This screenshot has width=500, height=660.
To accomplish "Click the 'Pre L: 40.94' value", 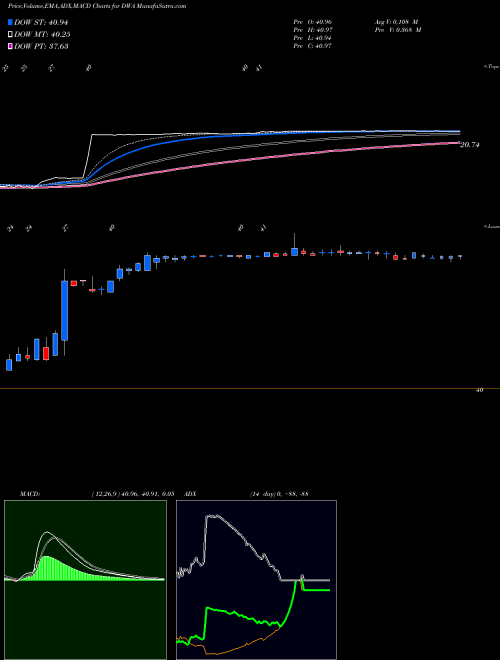I will click(313, 38).
